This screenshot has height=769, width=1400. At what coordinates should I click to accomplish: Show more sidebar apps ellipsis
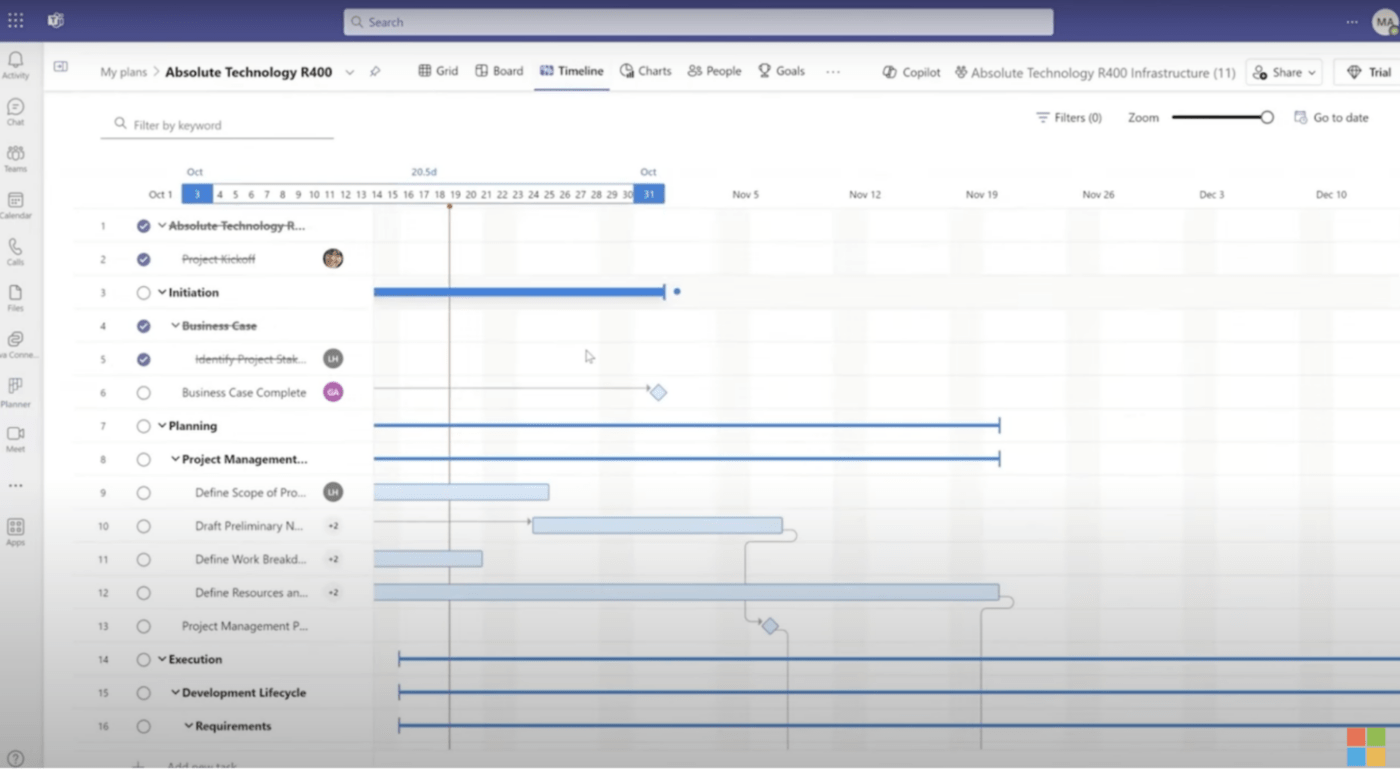click(15, 486)
